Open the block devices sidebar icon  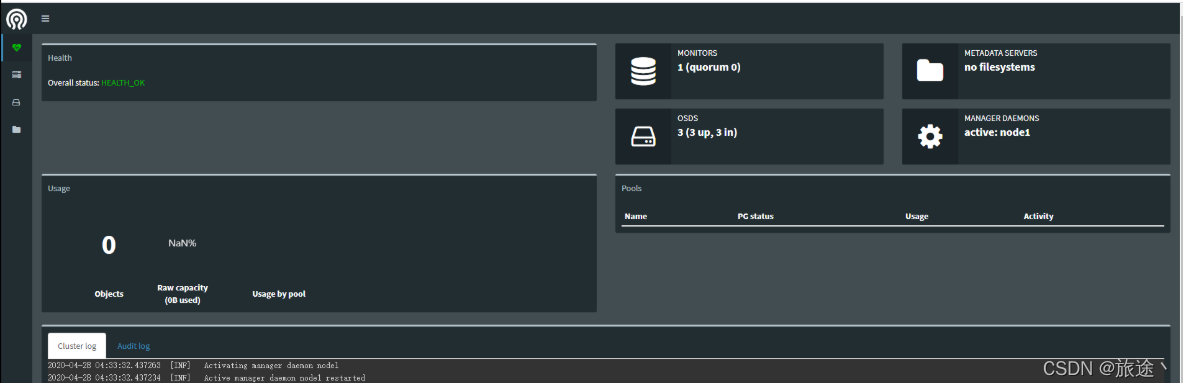(17, 102)
